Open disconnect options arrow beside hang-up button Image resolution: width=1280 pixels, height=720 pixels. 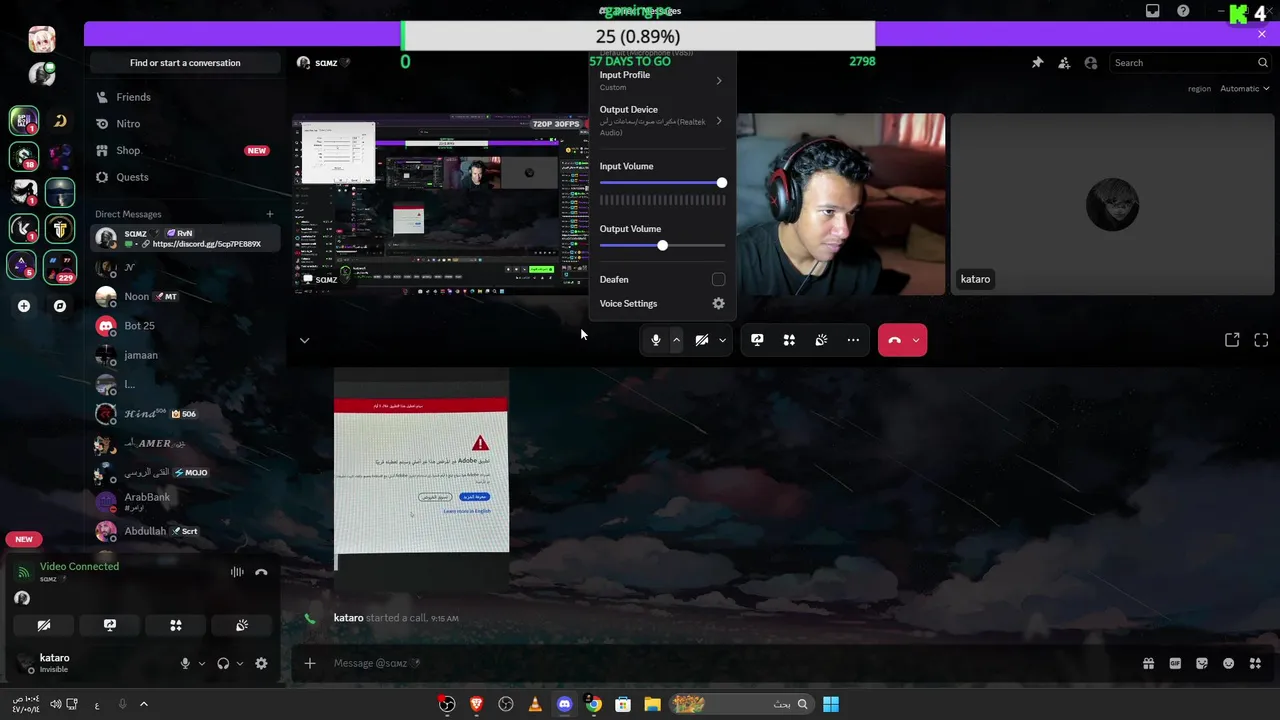(916, 340)
